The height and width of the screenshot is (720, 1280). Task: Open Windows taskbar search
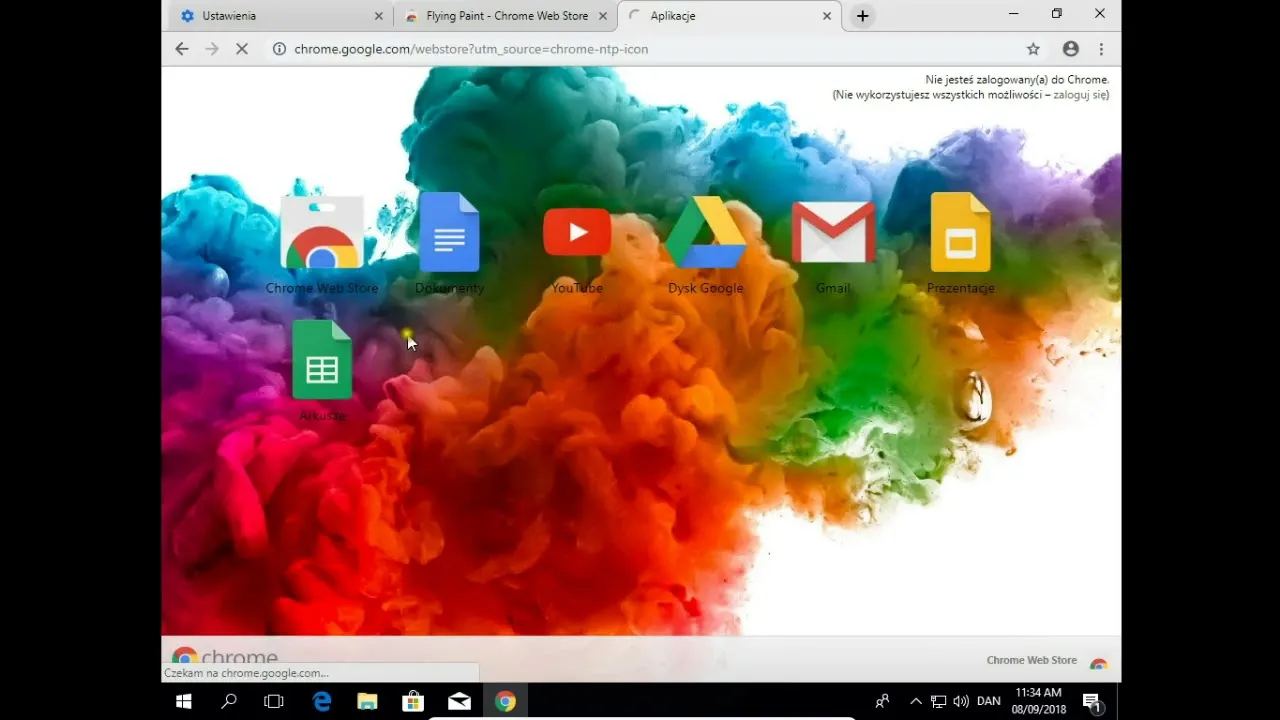click(229, 702)
